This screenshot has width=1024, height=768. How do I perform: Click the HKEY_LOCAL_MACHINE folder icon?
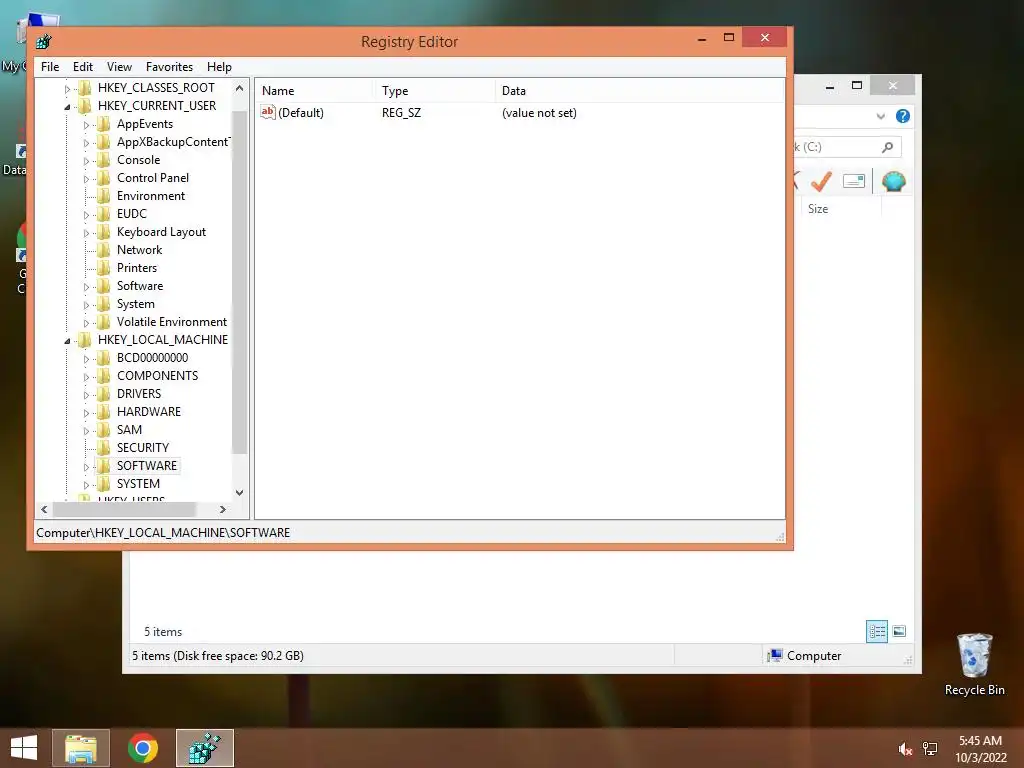pyautogui.click(x=85, y=340)
